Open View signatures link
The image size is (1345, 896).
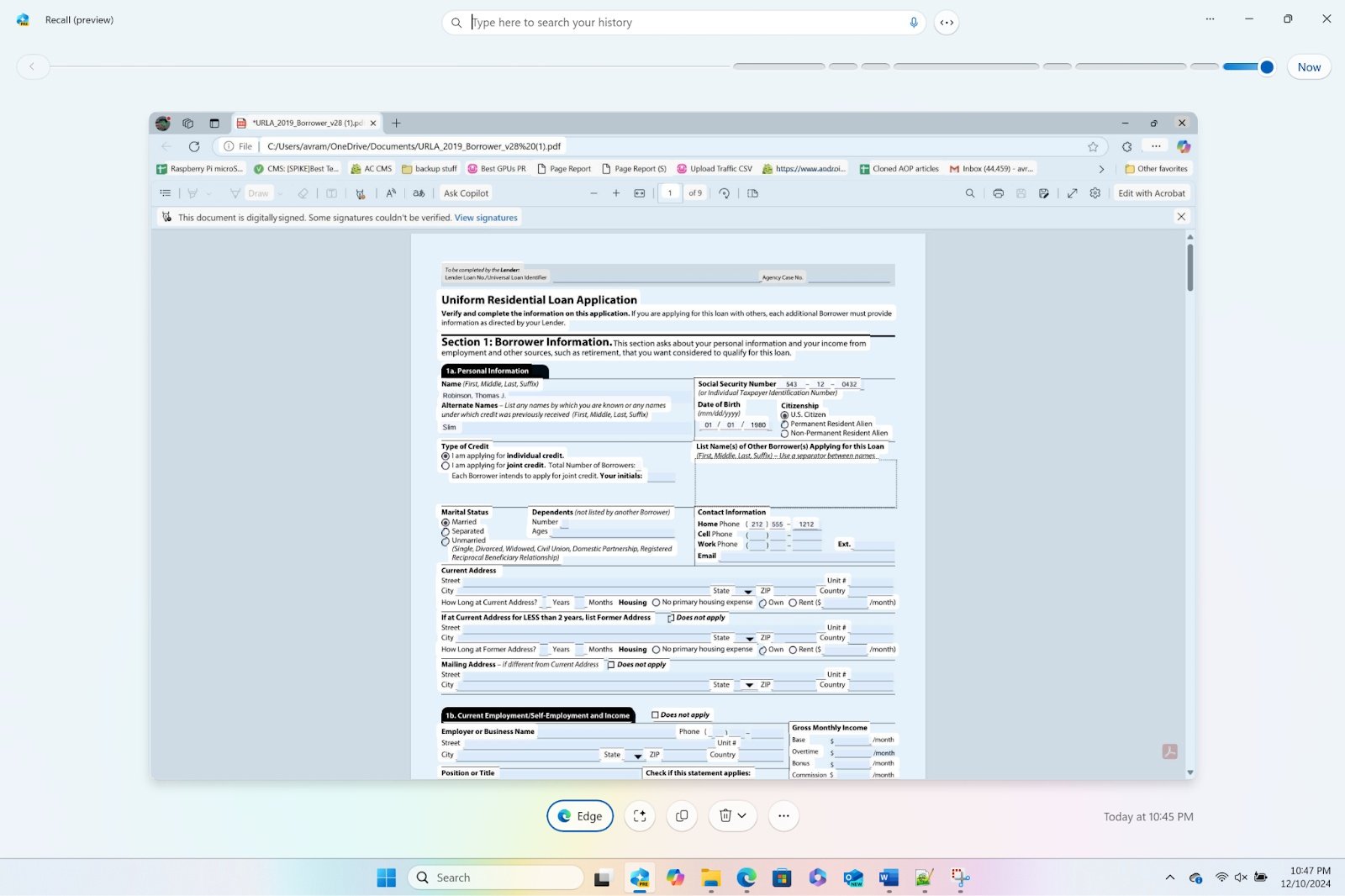coord(485,217)
